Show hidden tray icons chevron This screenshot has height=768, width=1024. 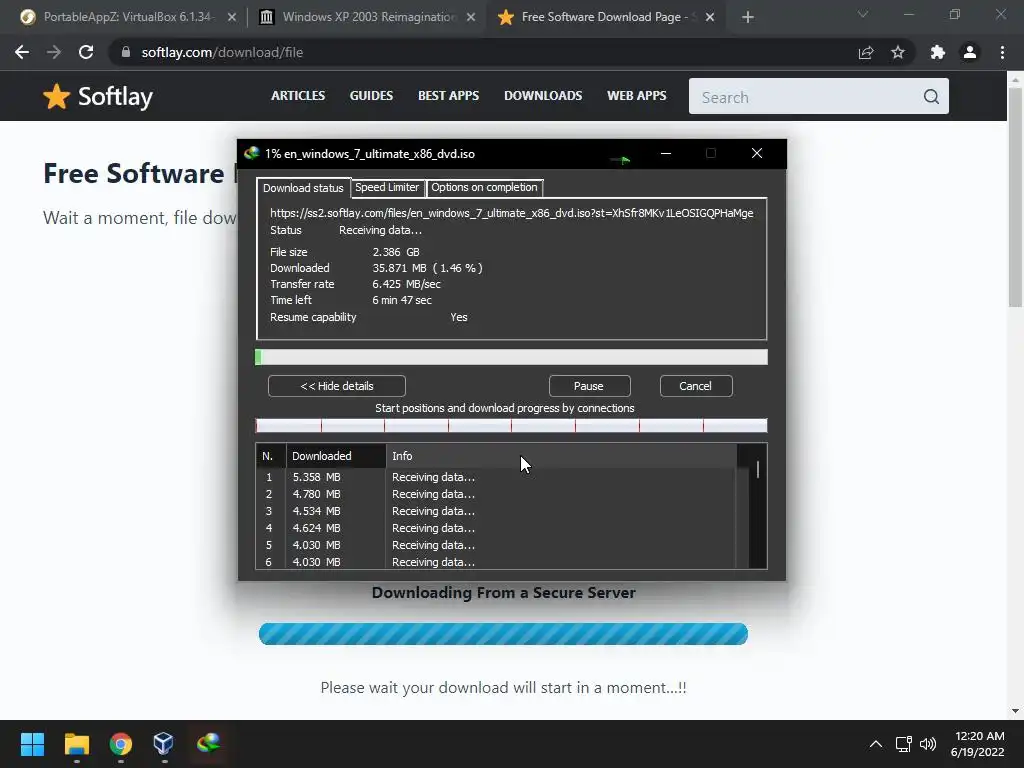tap(876, 744)
